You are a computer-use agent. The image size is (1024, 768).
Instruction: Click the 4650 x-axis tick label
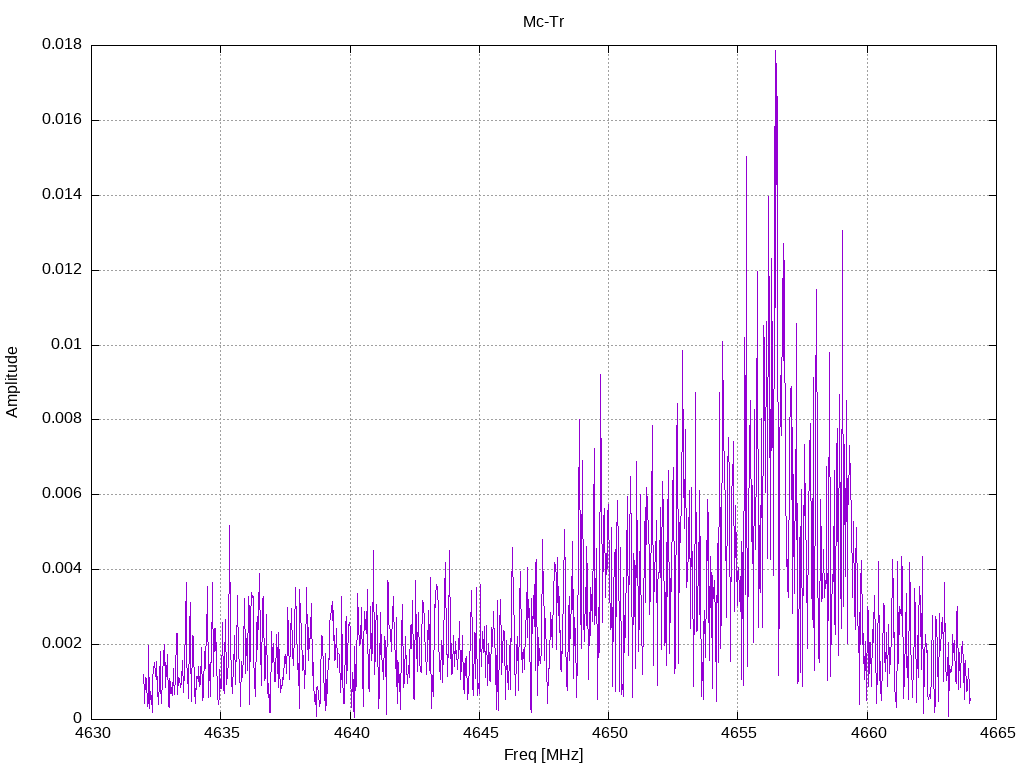pyautogui.click(x=608, y=734)
